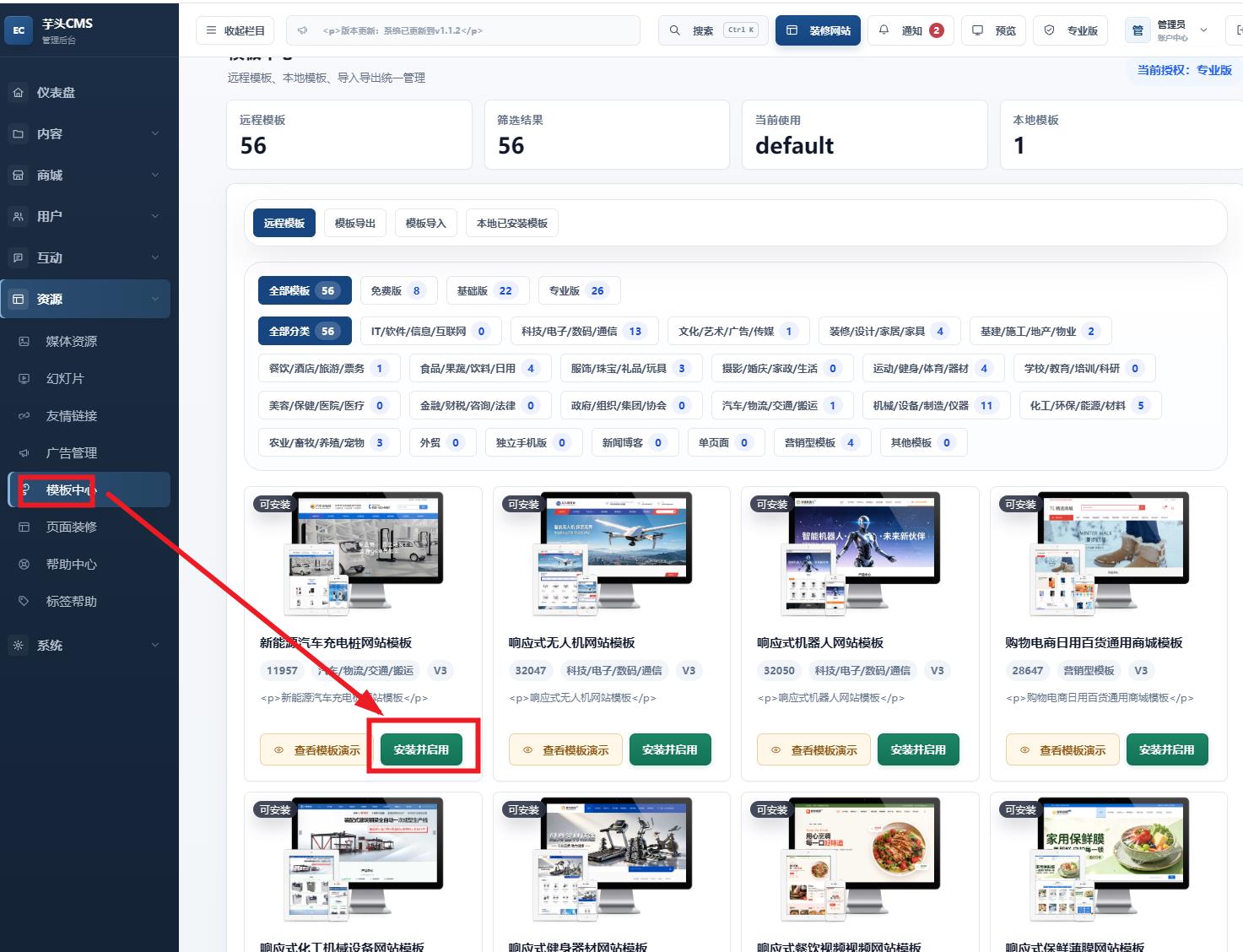1243x952 pixels.
Task: Select category 食品/果蔬/饮料/日用
Action: (x=480, y=369)
